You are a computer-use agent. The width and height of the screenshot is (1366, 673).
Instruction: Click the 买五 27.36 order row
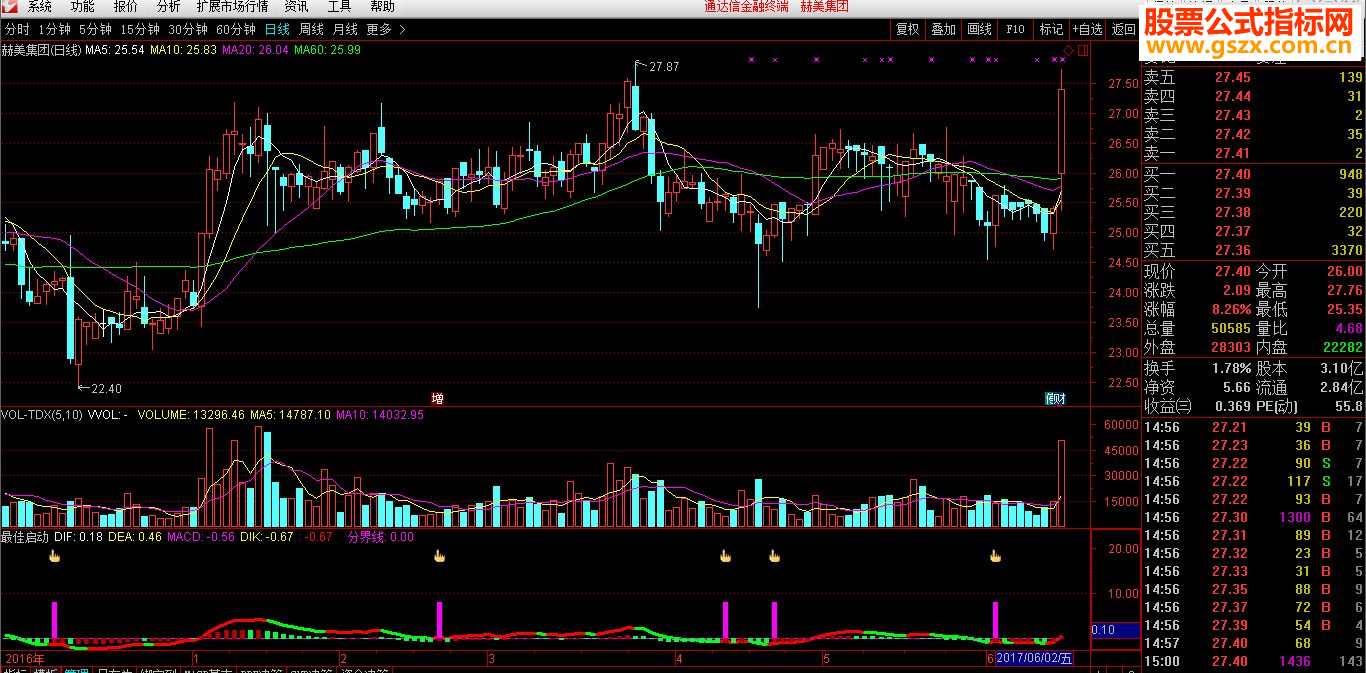click(1253, 250)
